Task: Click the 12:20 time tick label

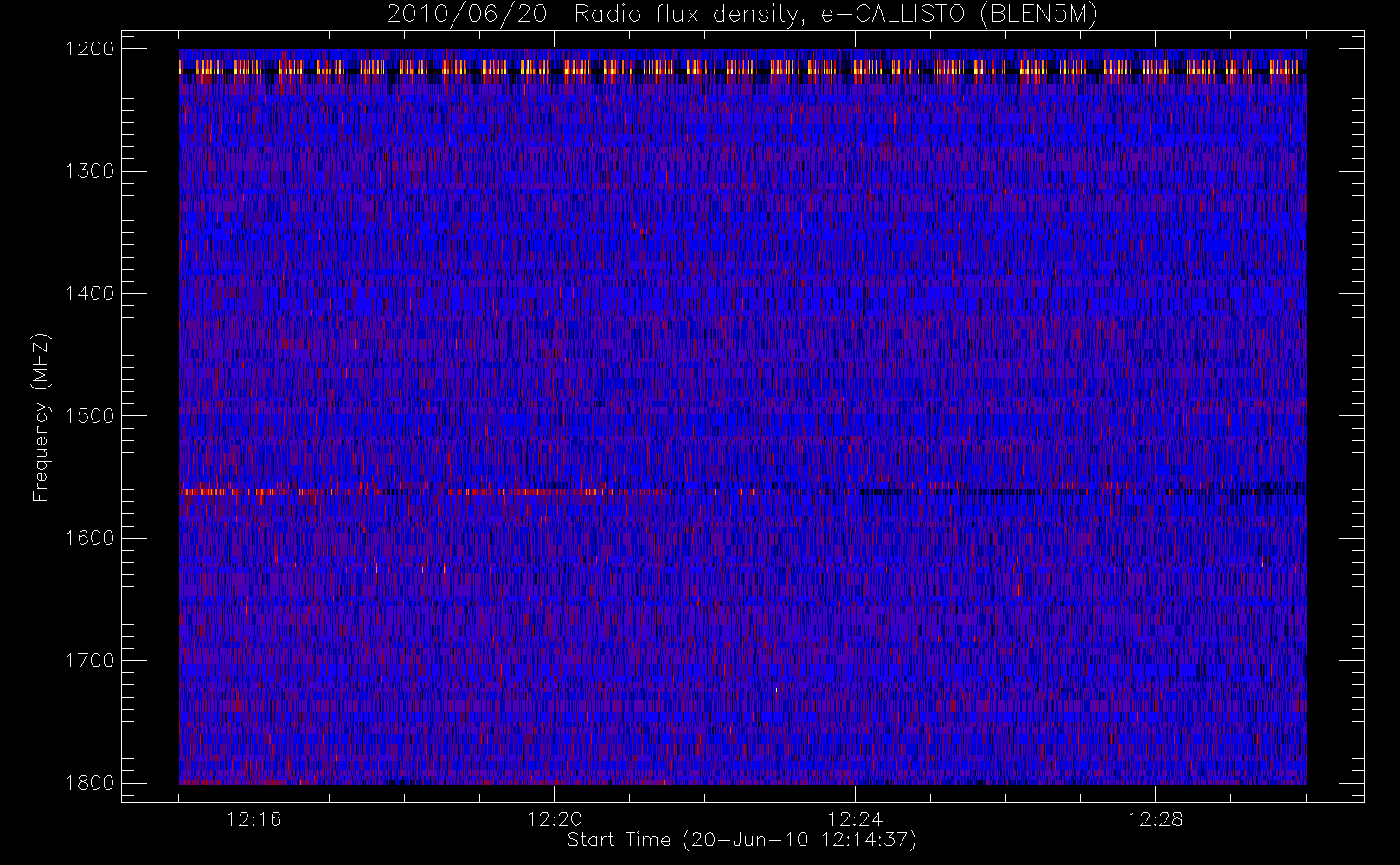Action: click(x=555, y=819)
